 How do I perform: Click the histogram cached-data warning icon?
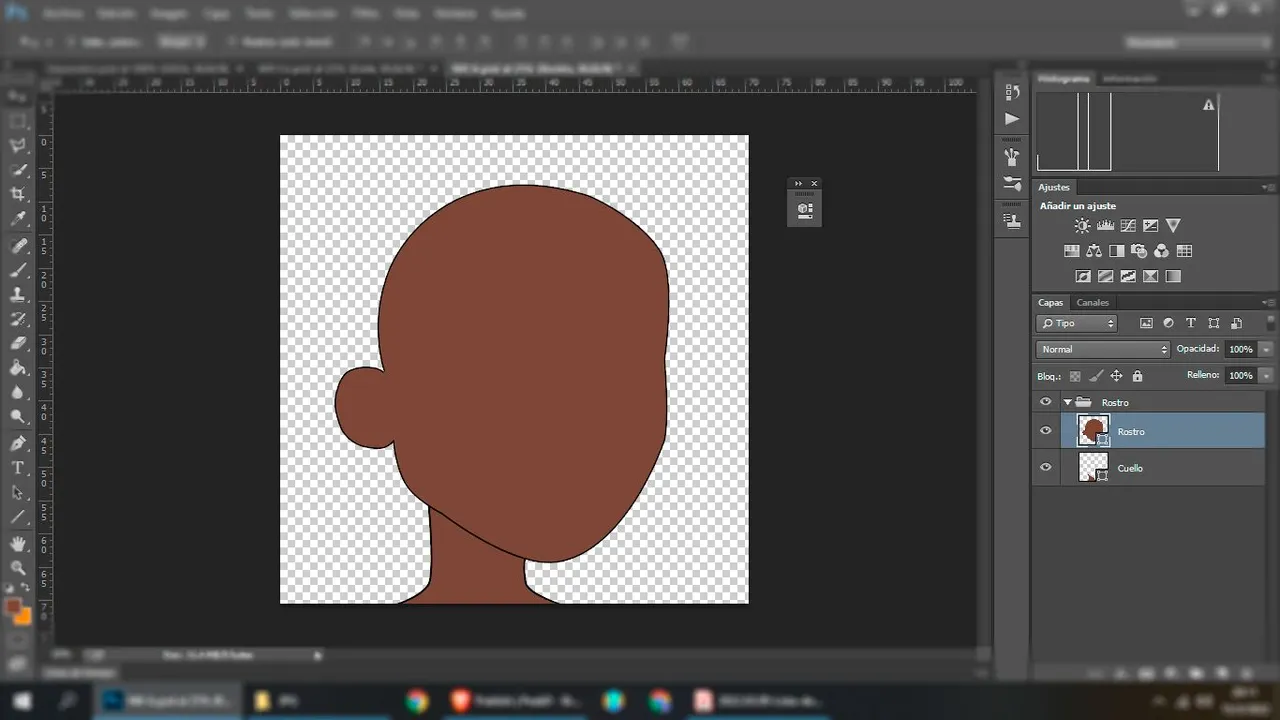click(x=1208, y=105)
